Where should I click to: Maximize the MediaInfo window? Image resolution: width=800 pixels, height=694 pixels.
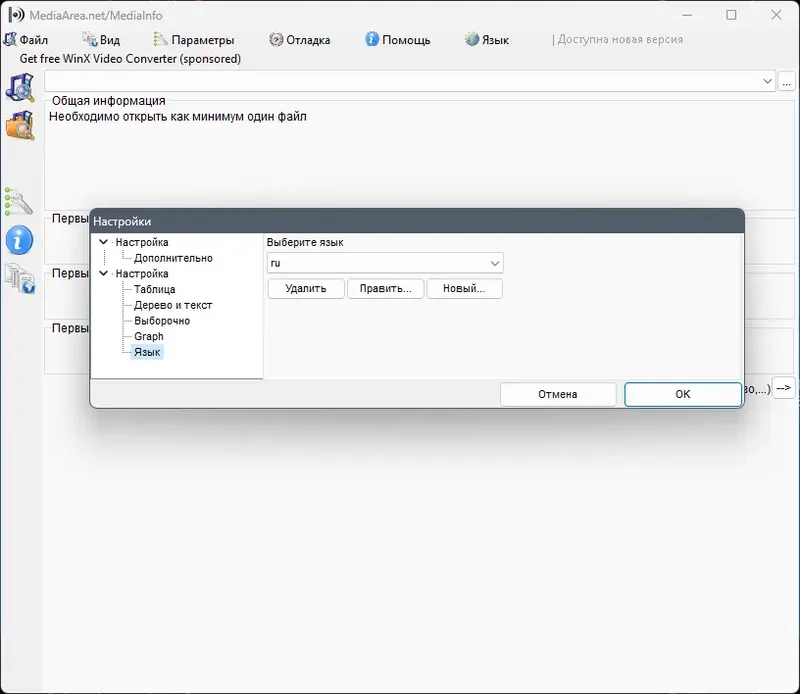click(x=731, y=15)
